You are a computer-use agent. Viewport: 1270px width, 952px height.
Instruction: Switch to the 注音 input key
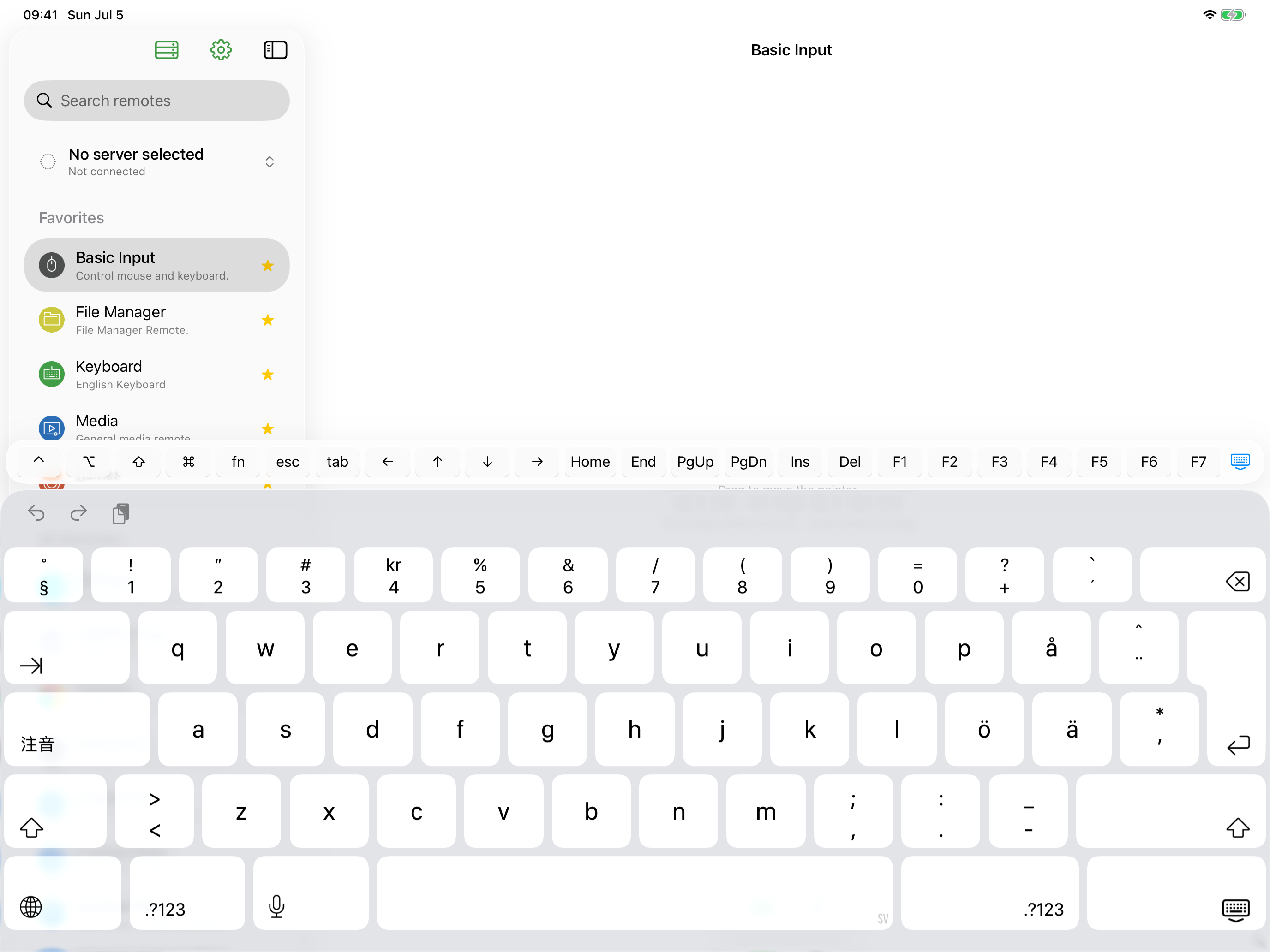77,729
